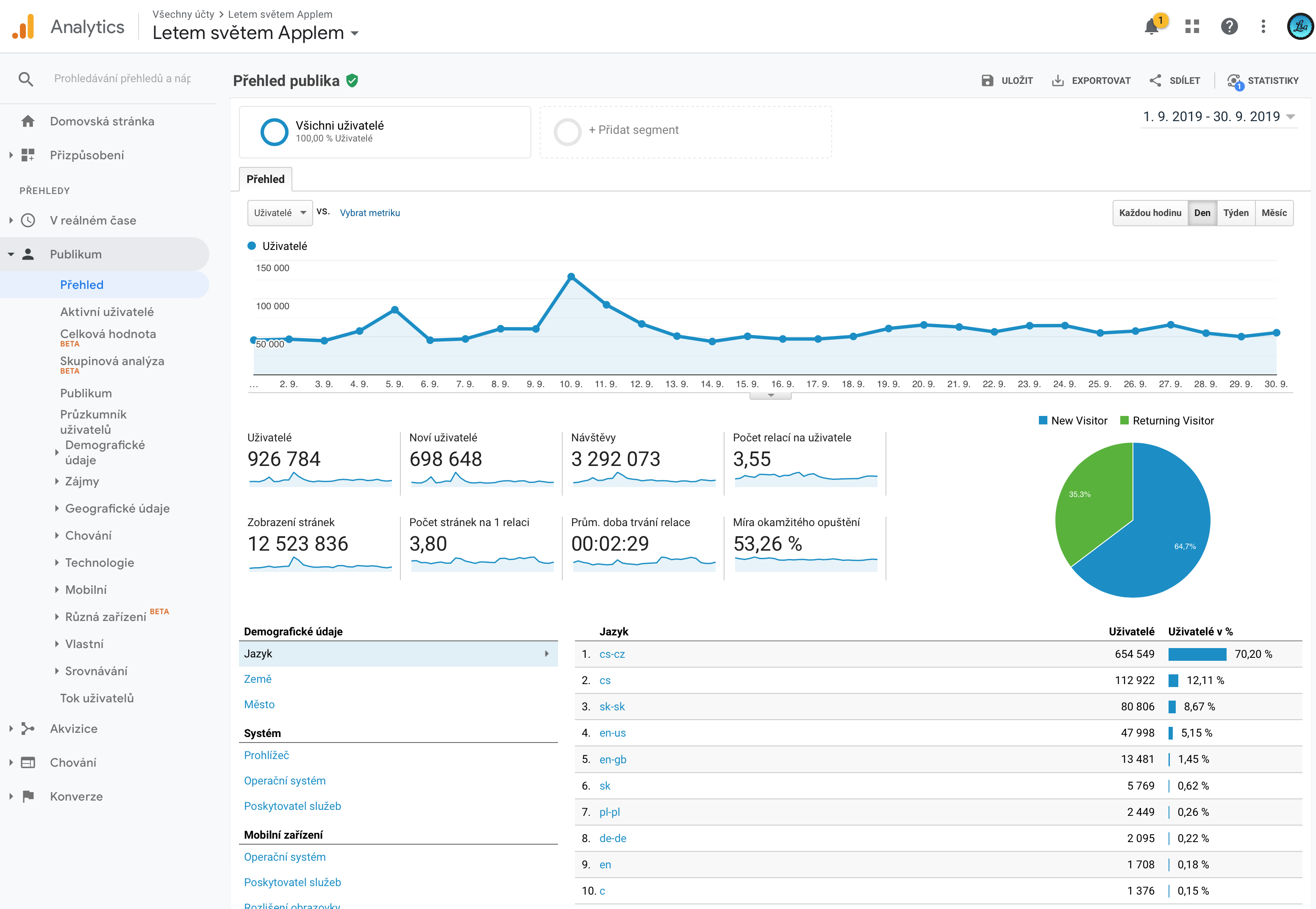Click the report search input field

(122, 79)
